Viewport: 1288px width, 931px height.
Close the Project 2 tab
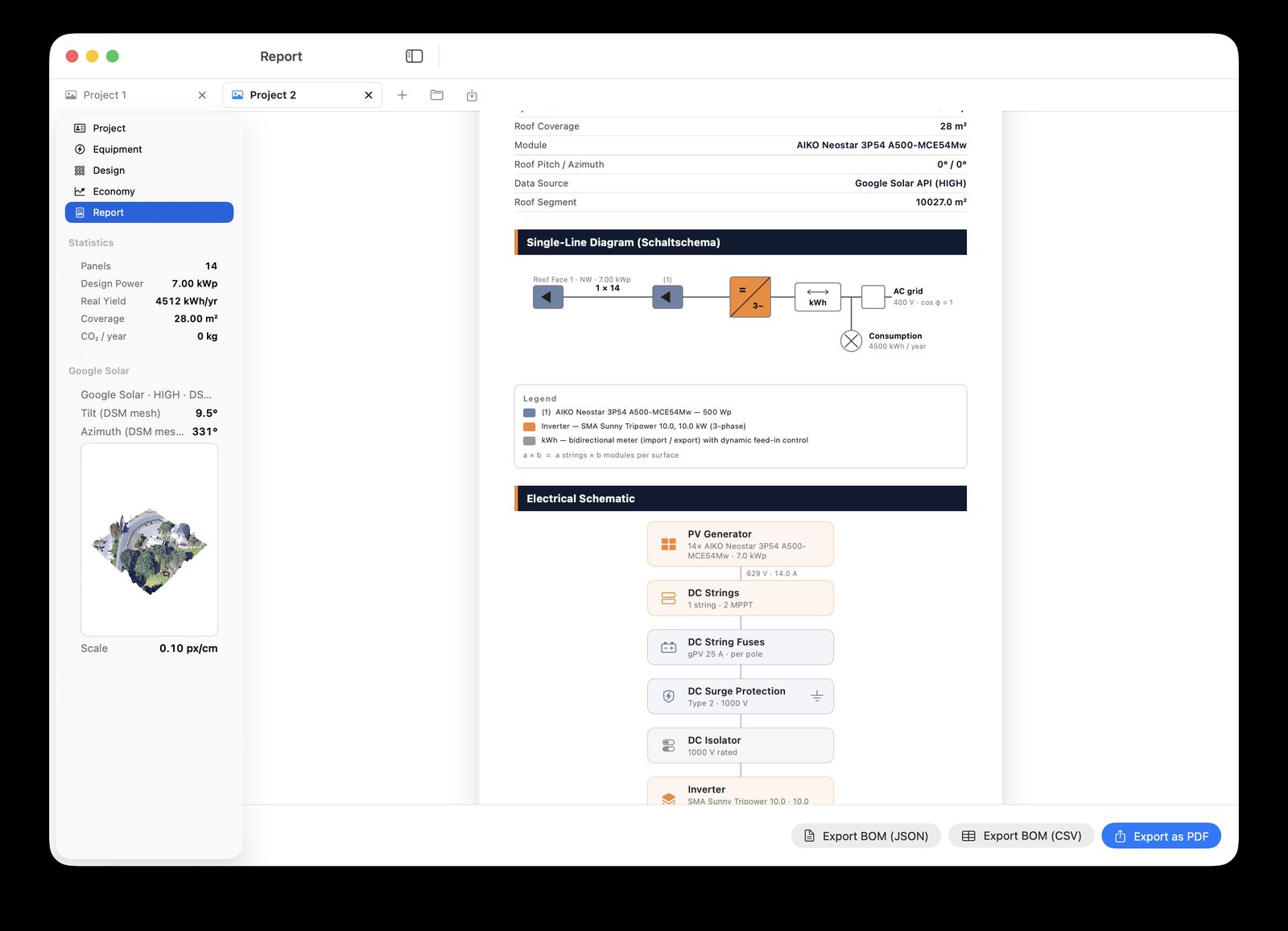pyautogui.click(x=369, y=95)
